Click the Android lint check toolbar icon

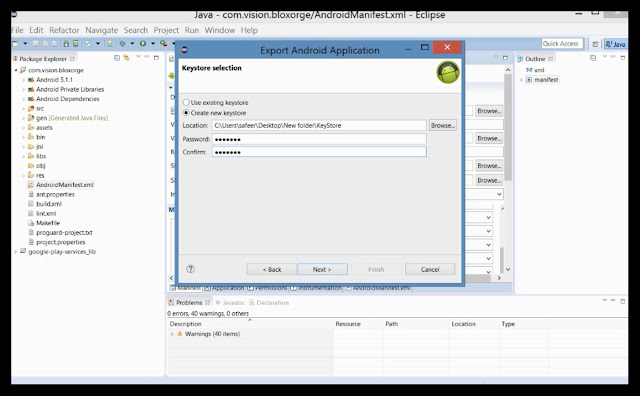point(88,43)
